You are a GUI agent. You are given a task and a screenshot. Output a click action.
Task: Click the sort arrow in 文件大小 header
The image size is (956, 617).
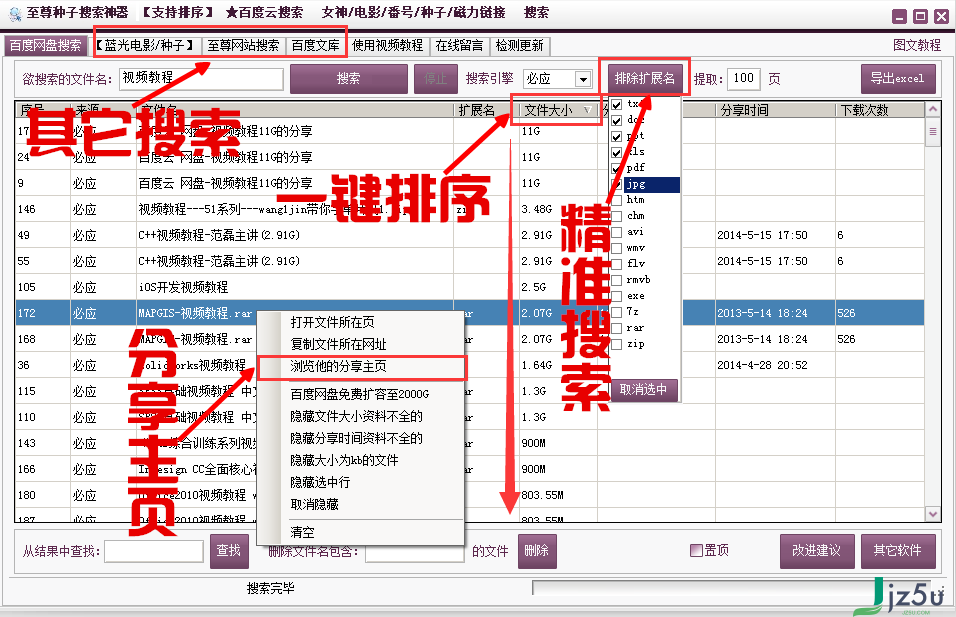click(x=588, y=110)
